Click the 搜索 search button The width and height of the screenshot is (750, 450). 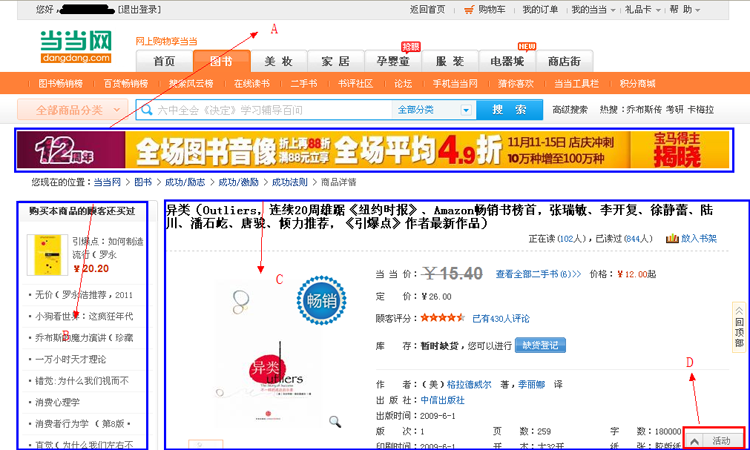pos(510,110)
